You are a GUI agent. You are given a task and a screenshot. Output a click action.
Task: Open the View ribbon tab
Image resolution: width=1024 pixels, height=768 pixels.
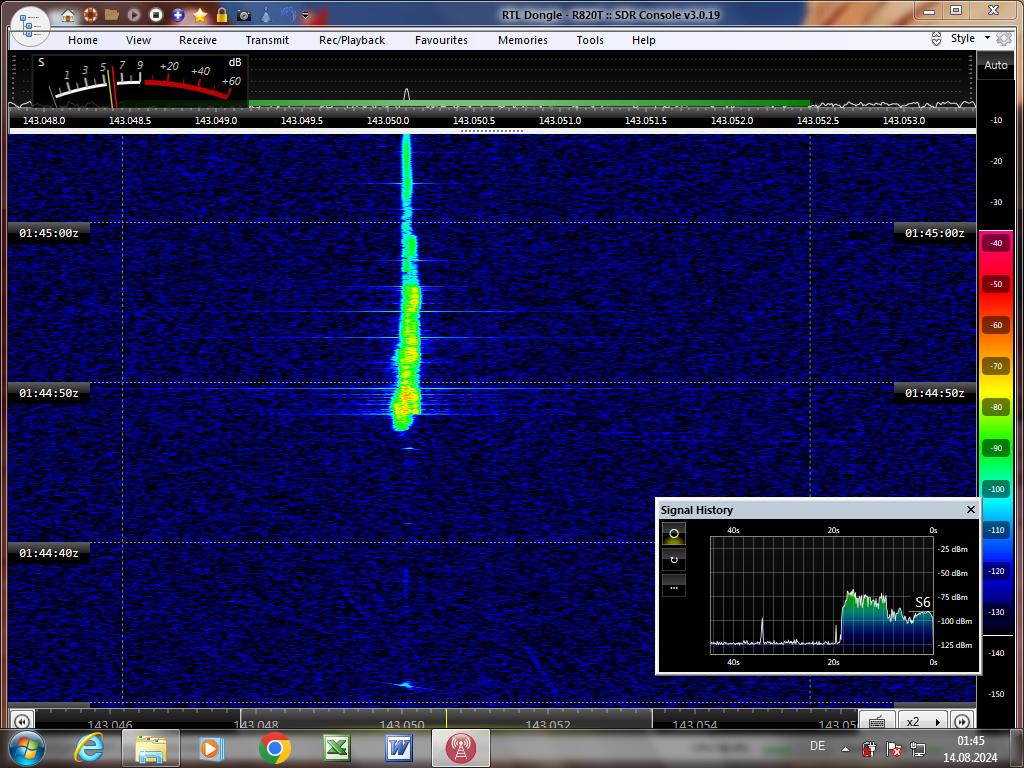(138, 40)
